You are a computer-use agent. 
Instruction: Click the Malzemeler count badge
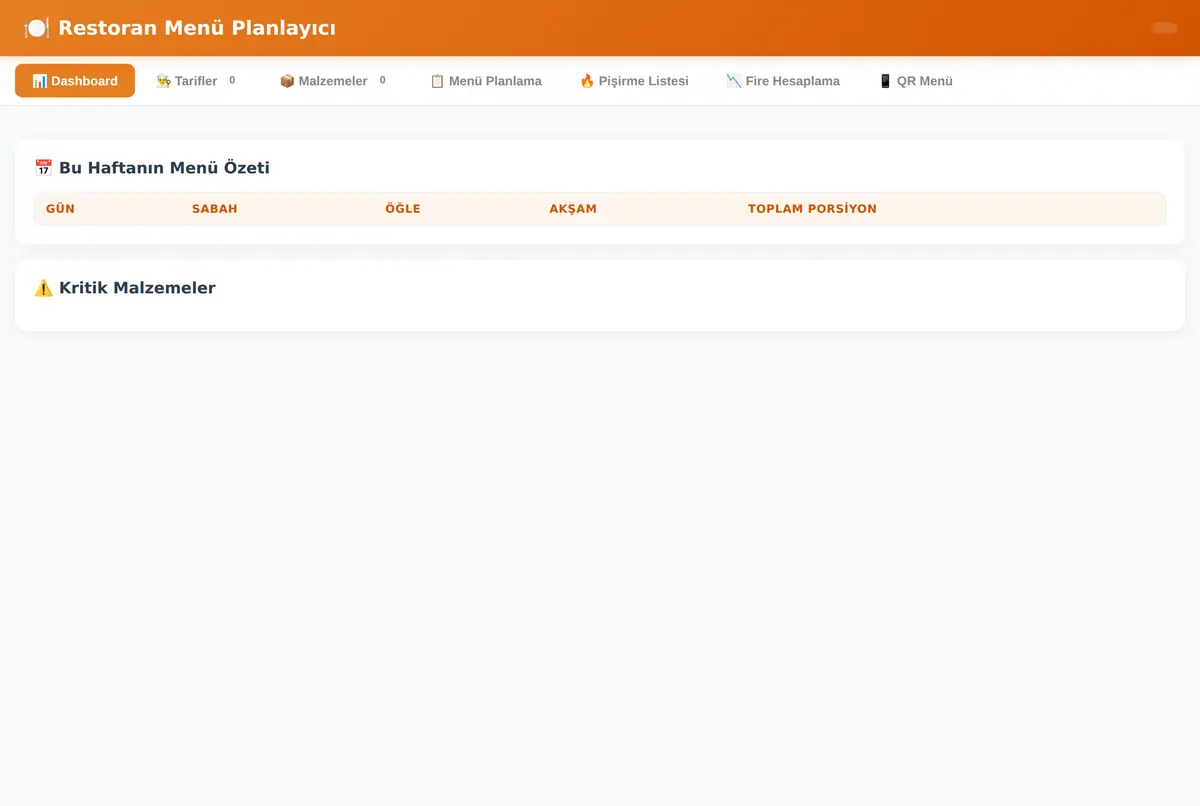pyautogui.click(x=382, y=80)
